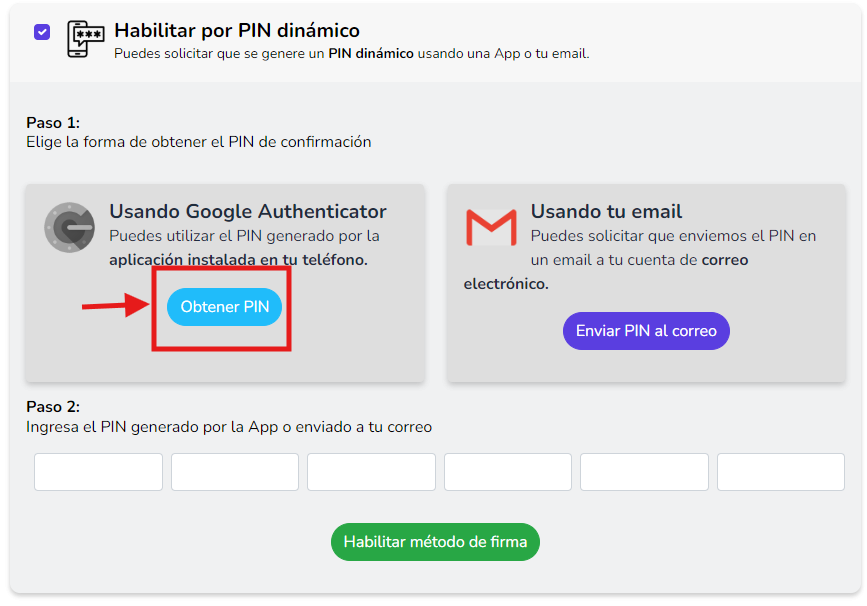Click the Google Authenticator logo icon
Screen dimensions: 867x606
[x=70, y=227]
